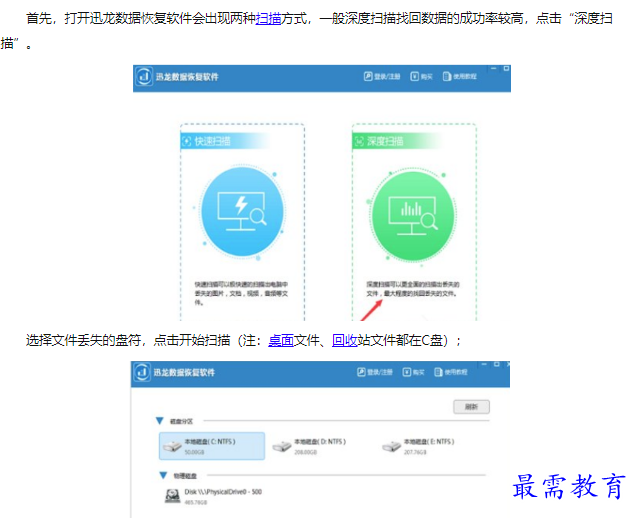634x518 pixels.
Task: Open the 回收 hyperlink in the note
Action: tap(344, 340)
